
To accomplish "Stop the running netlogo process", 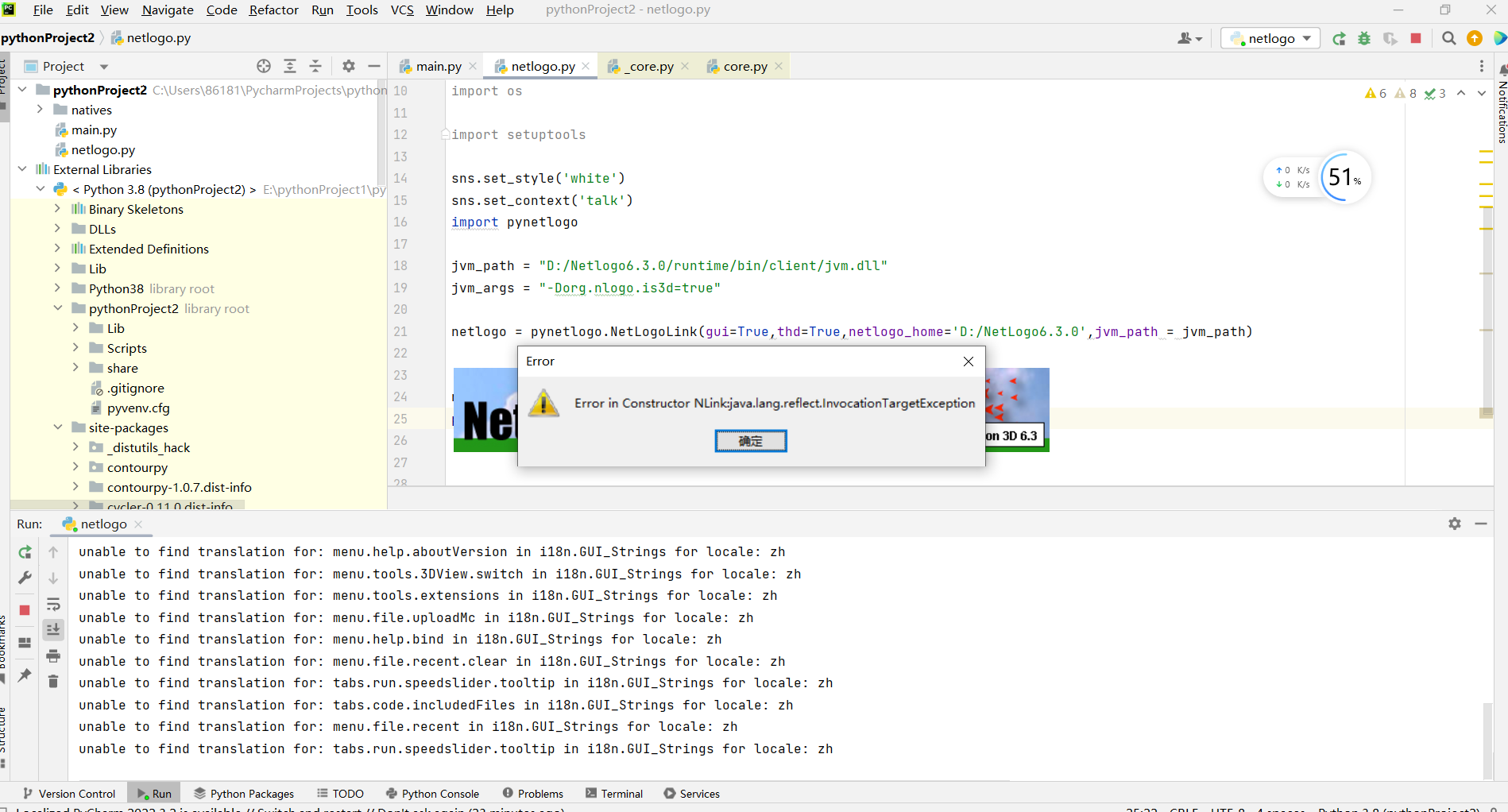I will tap(1416, 38).
